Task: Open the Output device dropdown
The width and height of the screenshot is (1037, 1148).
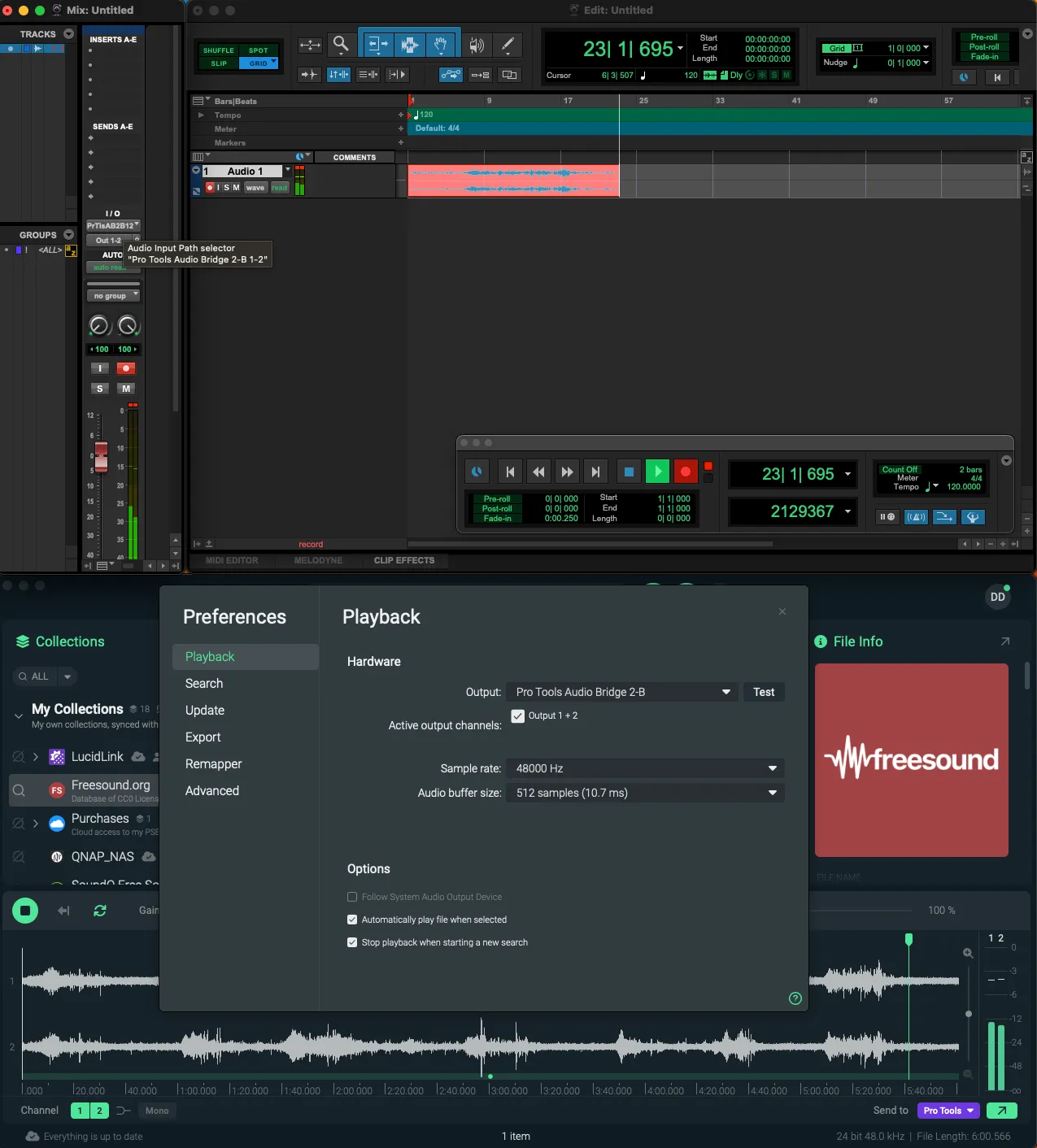Action: 622,692
